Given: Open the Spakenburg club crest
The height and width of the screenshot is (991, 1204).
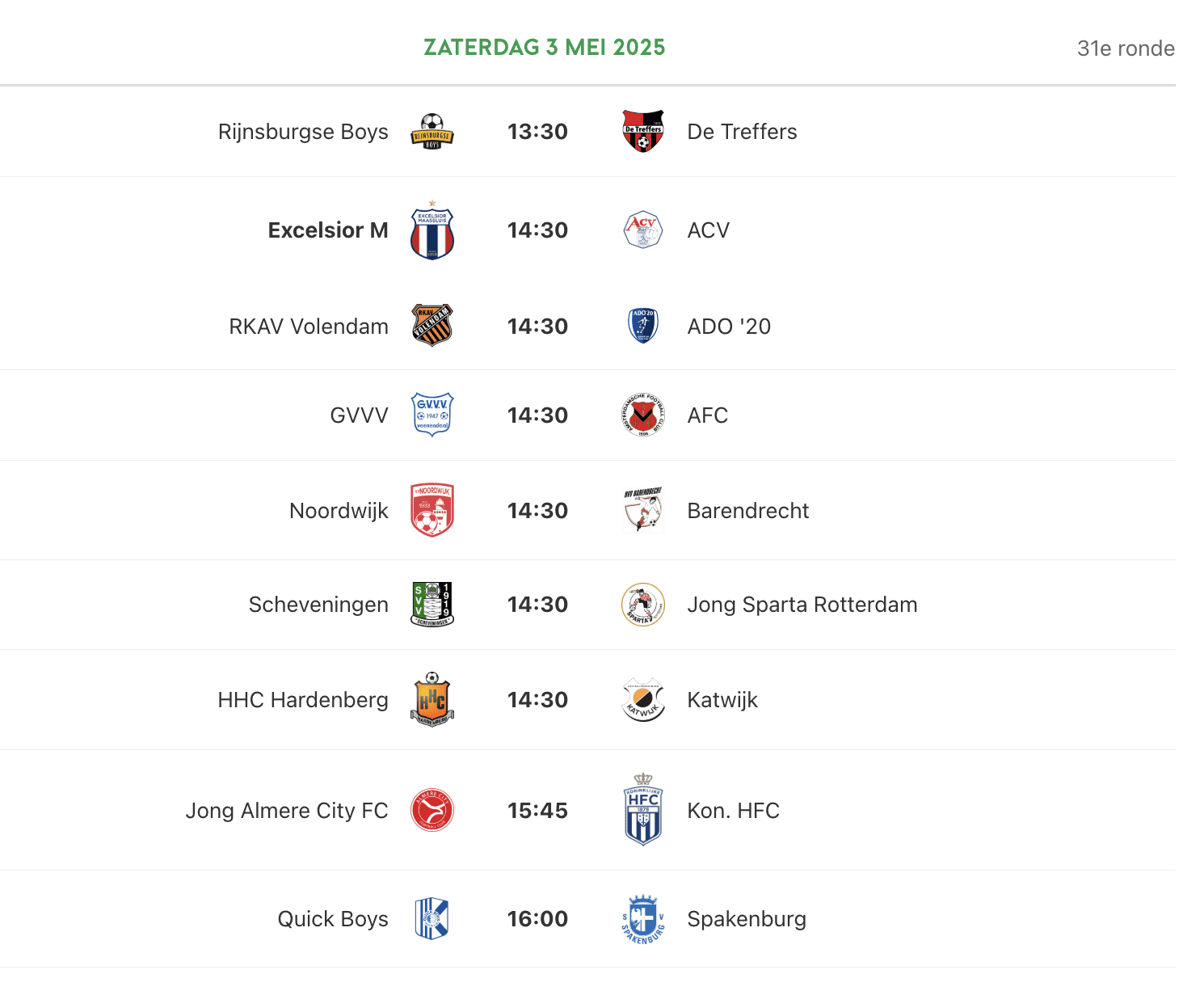Looking at the screenshot, I should pos(643,919).
